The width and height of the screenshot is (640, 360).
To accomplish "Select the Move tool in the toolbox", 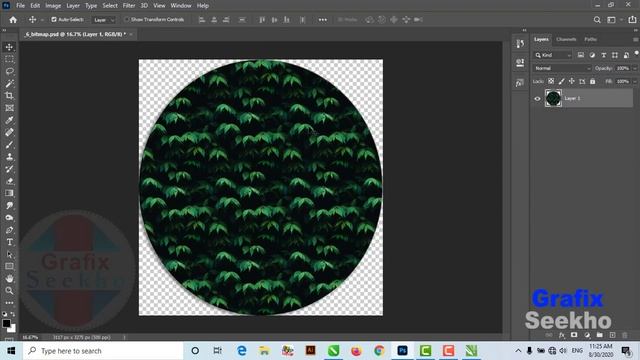I will tap(9, 47).
